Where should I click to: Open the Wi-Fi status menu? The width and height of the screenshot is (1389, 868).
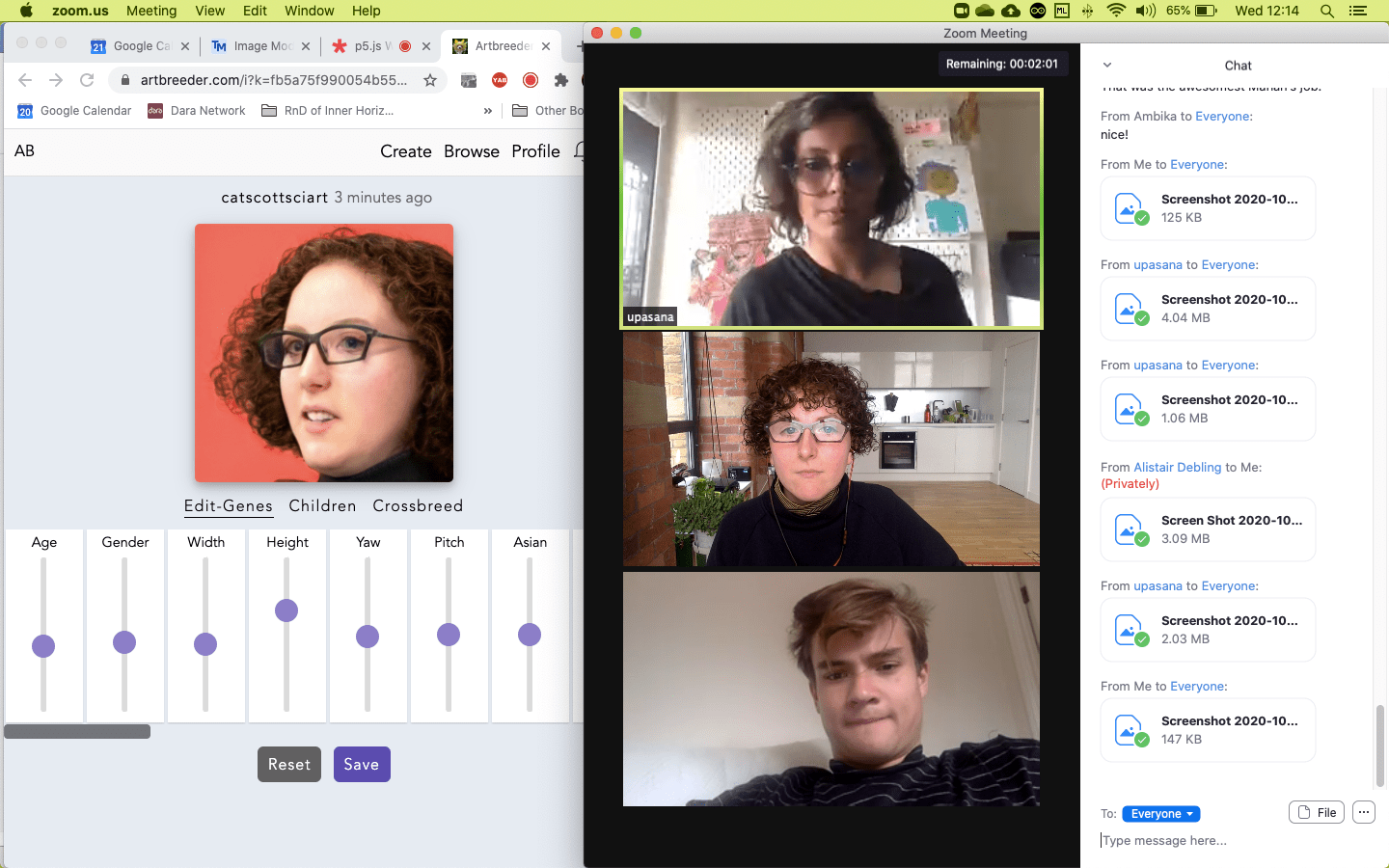1116,11
